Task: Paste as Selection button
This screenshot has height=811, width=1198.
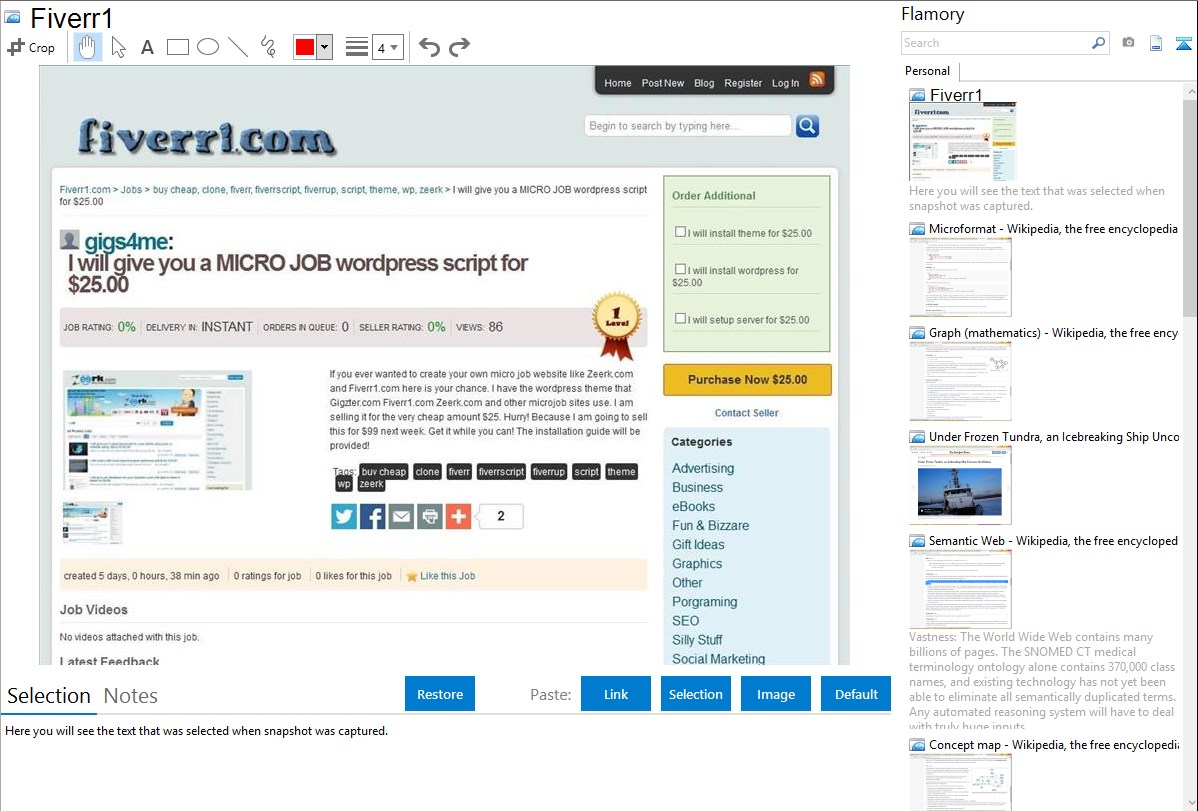Action: point(695,694)
